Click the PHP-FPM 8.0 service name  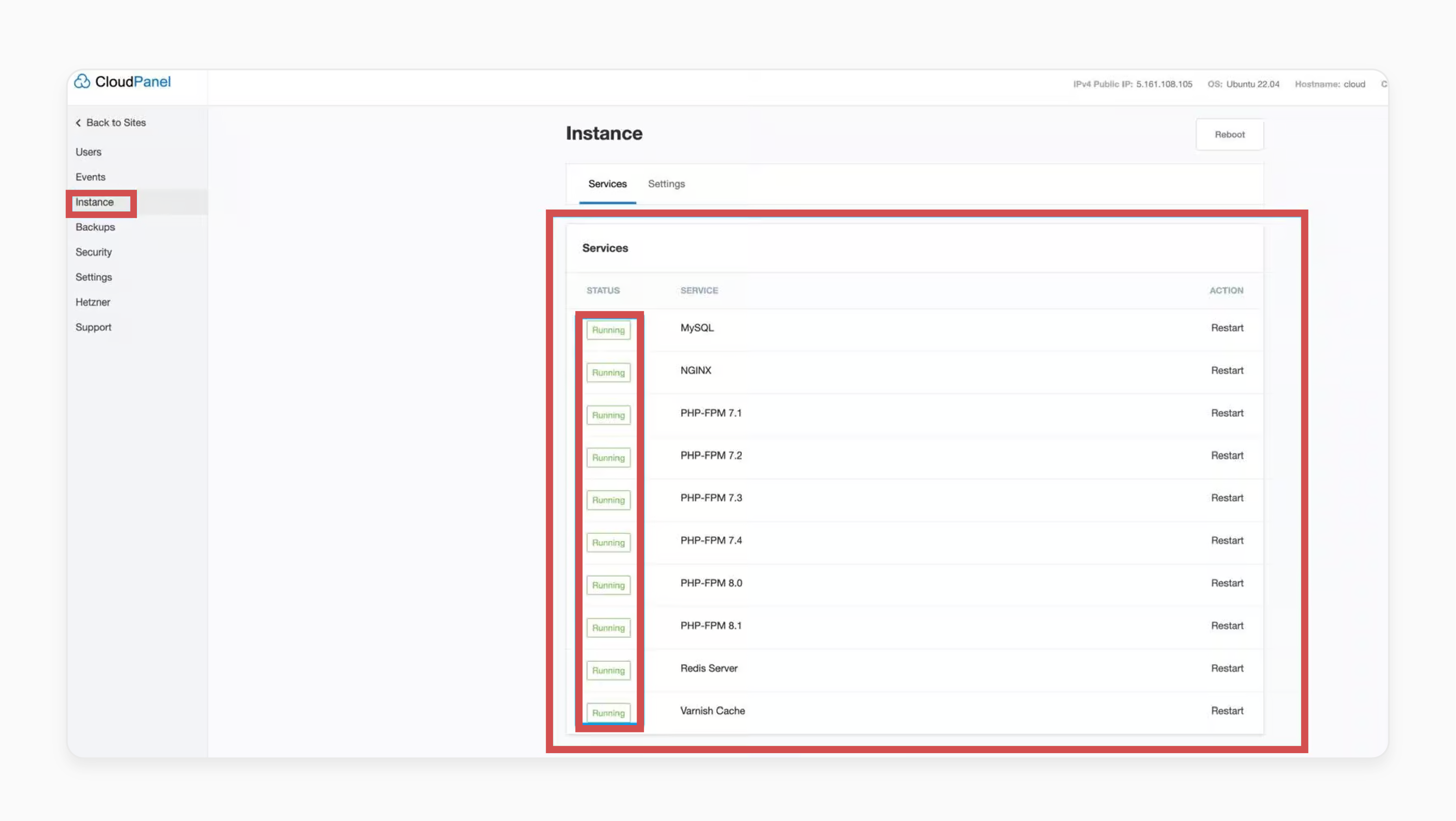coord(711,583)
